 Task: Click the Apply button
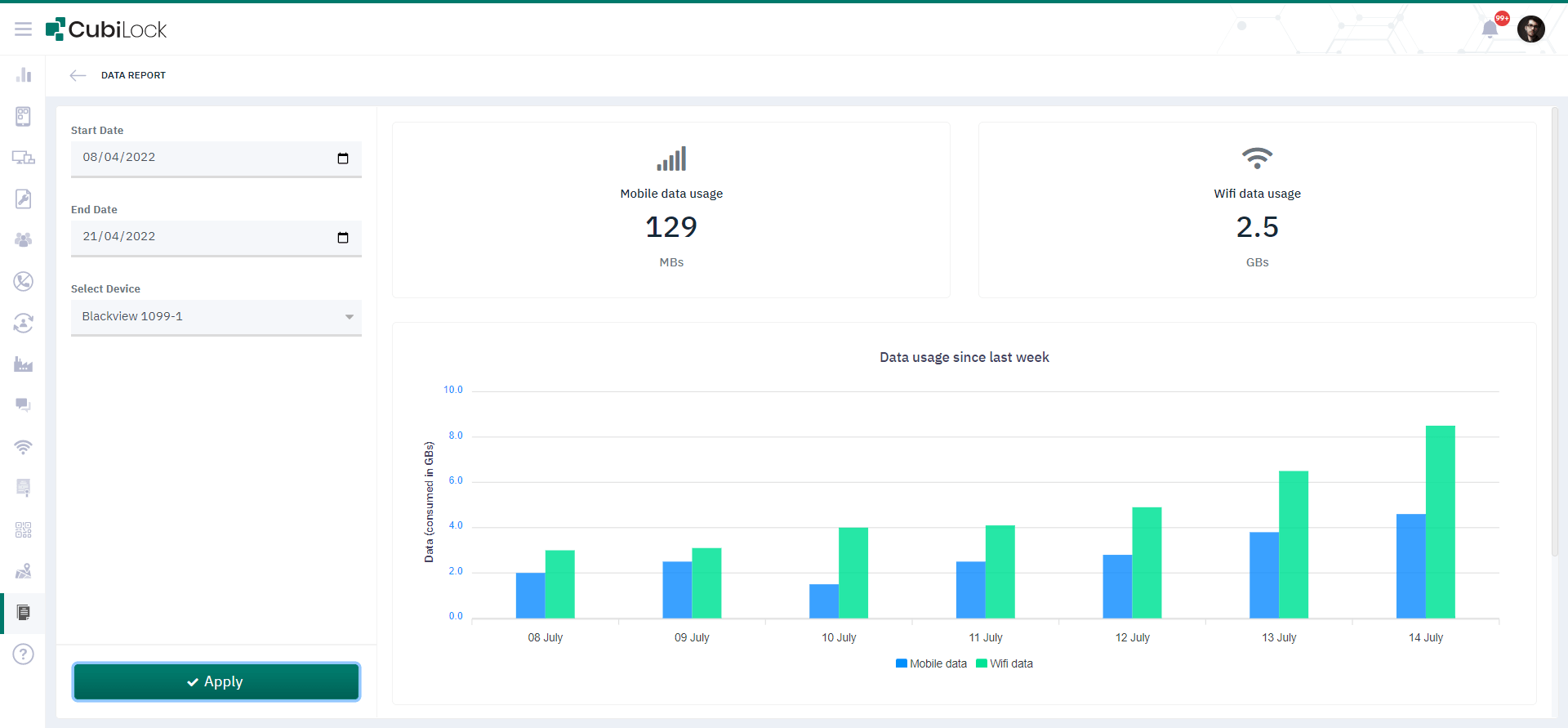click(216, 681)
